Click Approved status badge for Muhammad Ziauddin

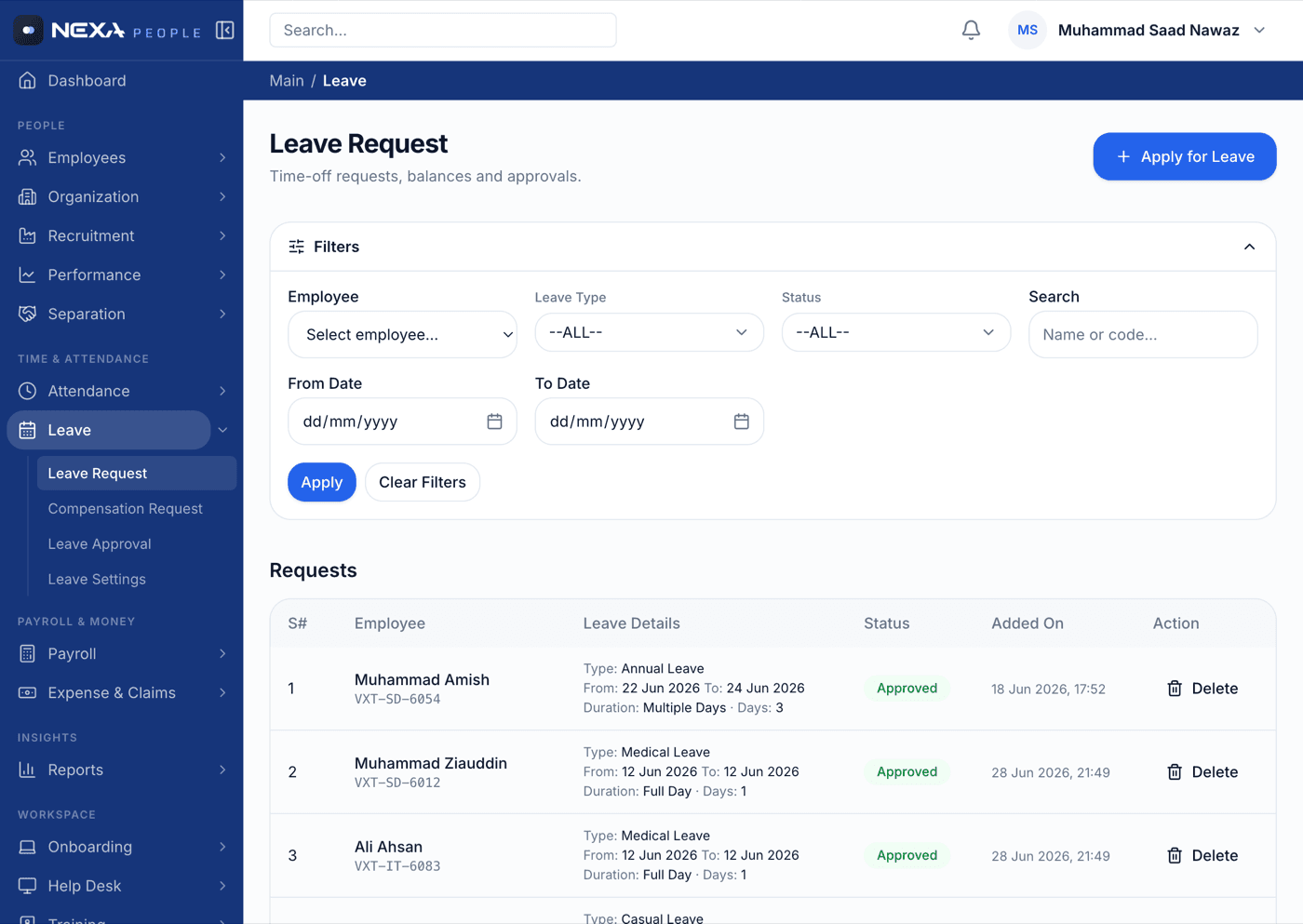907,772
